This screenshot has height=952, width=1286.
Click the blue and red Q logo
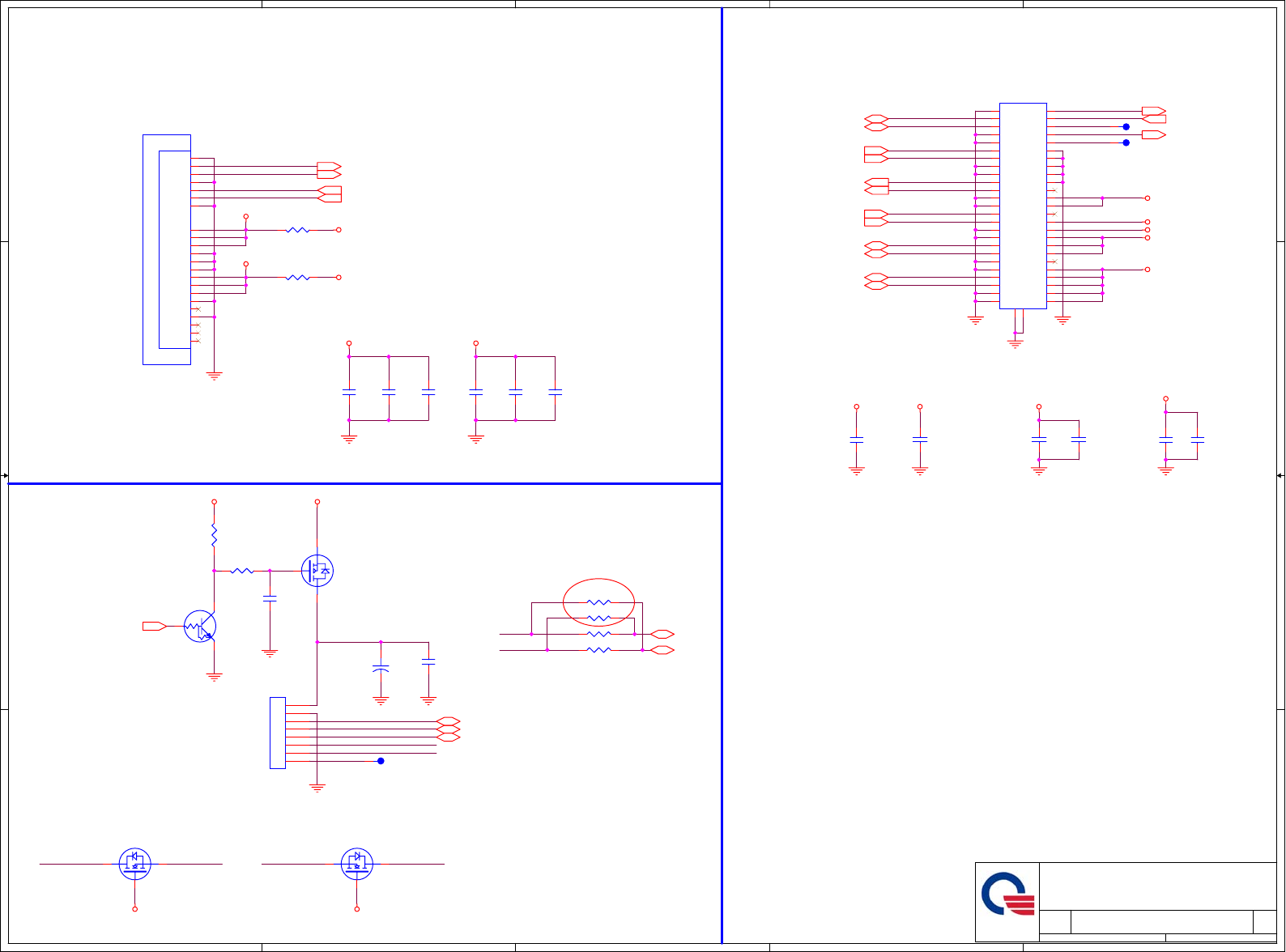[1007, 894]
